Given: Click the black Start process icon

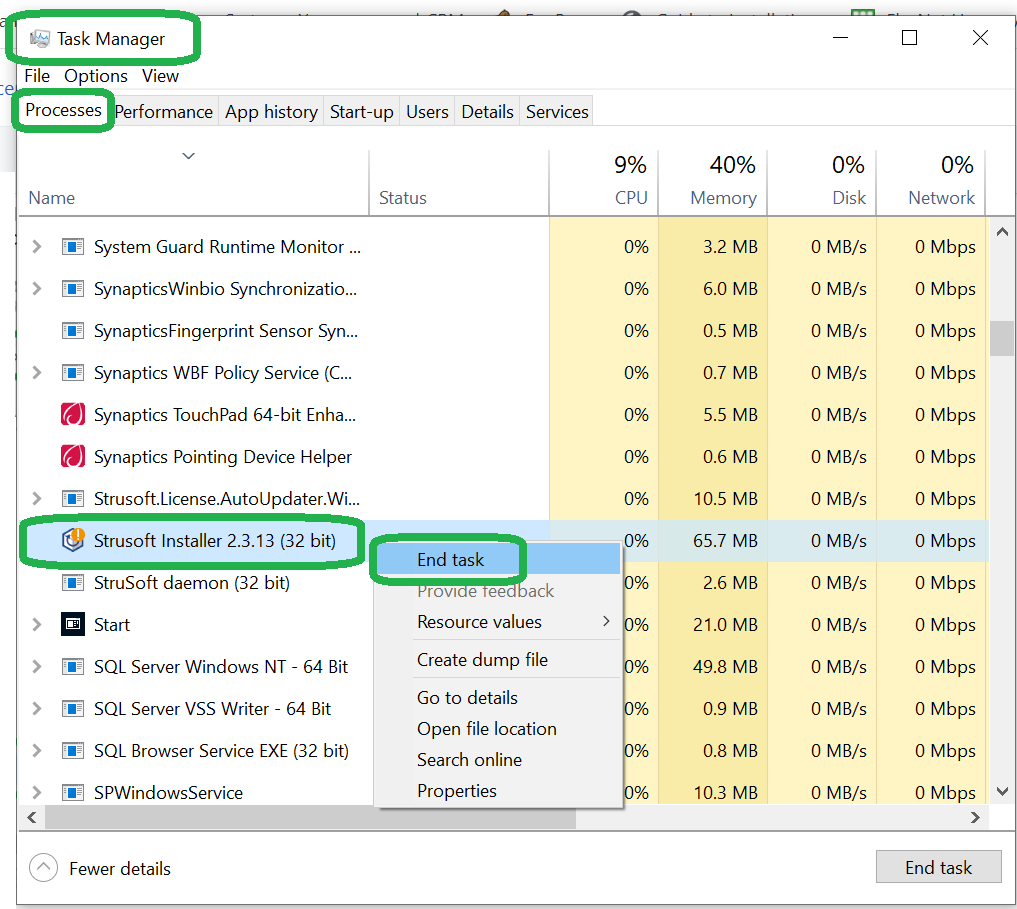Looking at the screenshot, I should (x=73, y=624).
